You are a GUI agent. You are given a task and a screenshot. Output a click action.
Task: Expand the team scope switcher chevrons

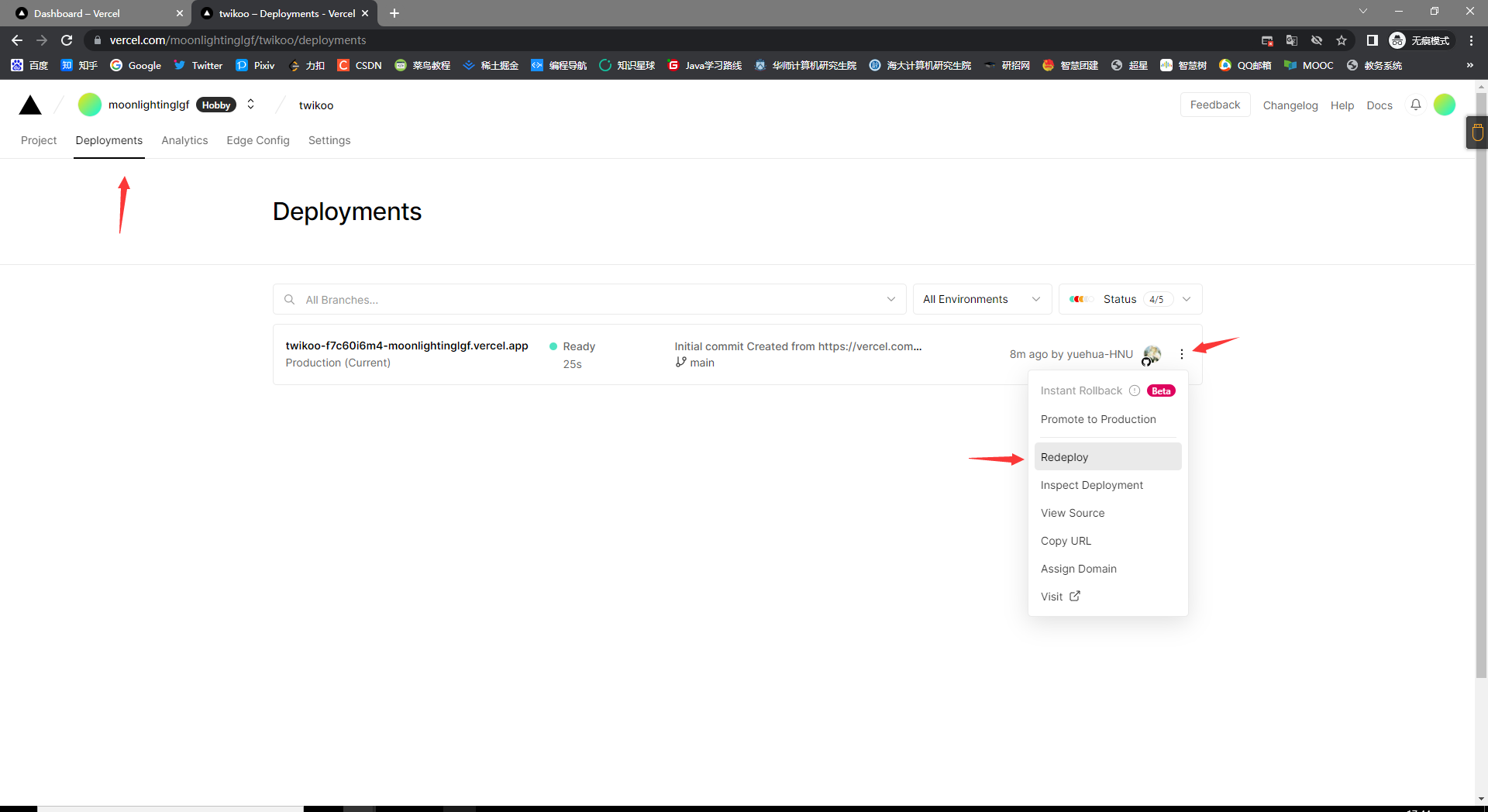[x=250, y=105]
